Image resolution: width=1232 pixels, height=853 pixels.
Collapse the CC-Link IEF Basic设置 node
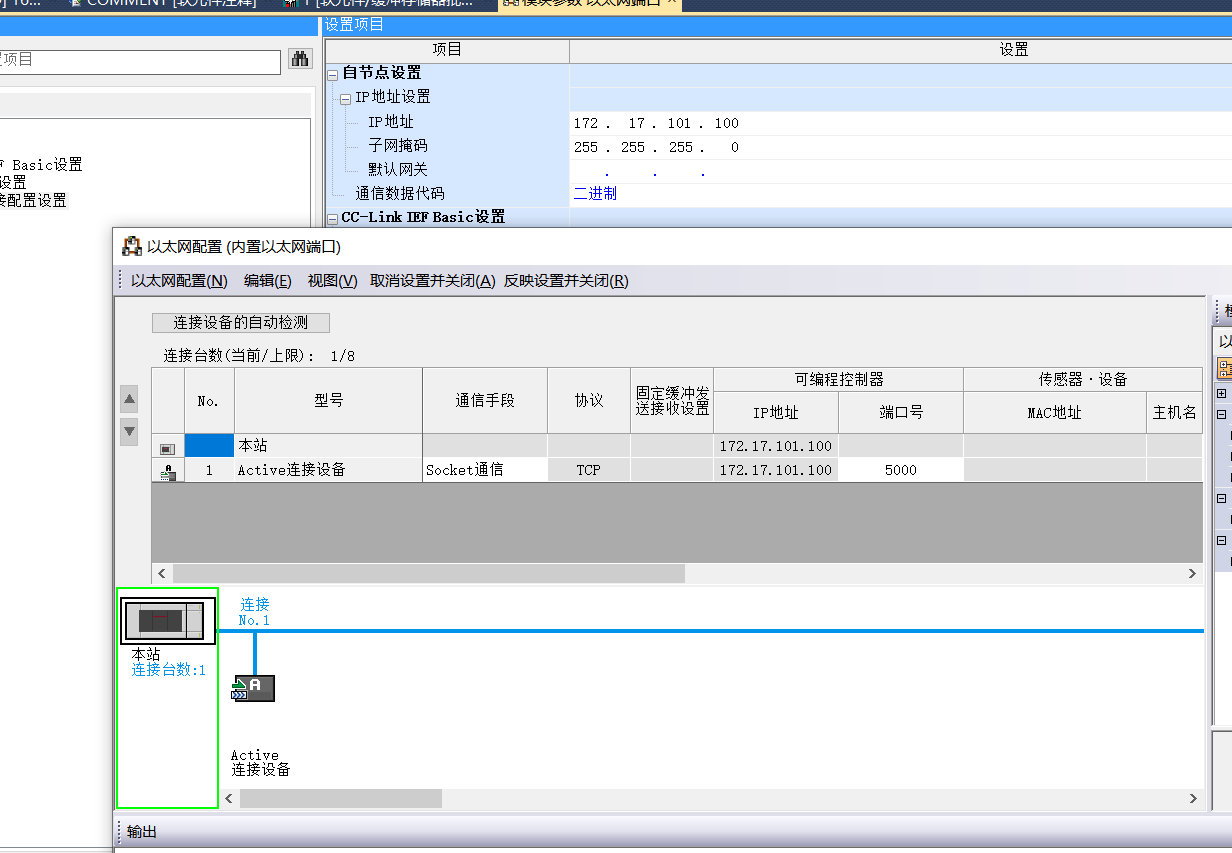click(333, 218)
